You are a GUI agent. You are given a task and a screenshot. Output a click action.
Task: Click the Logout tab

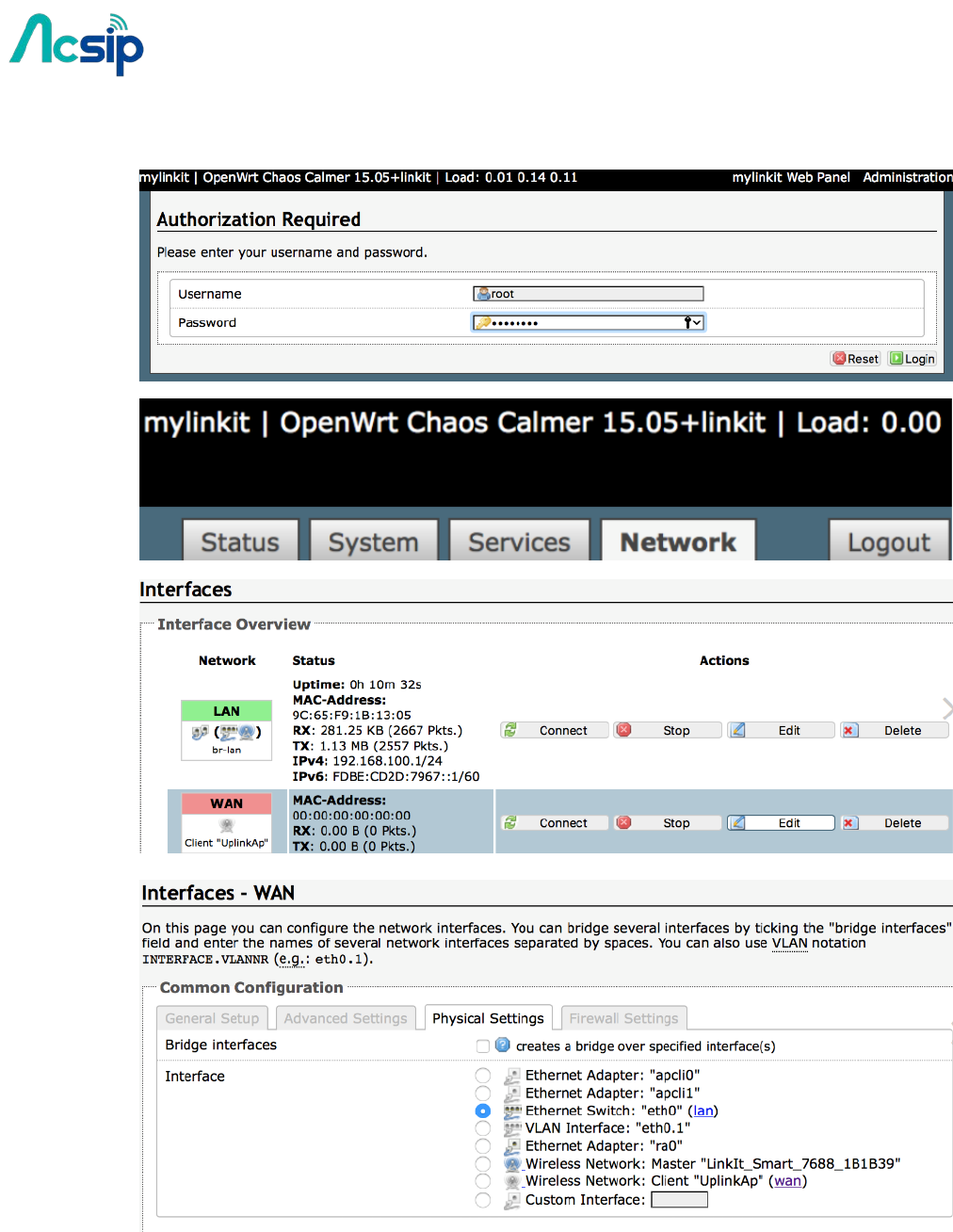pyautogui.click(x=889, y=542)
